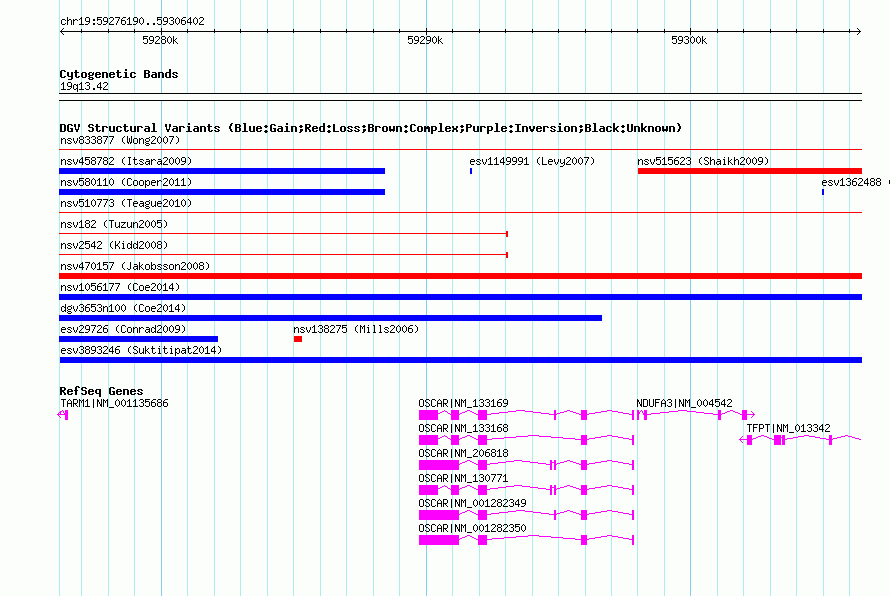Open gene label TFPT|NM_013342
Image resolution: width=890 pixels, height=596 pixels.
click(788, 429)
